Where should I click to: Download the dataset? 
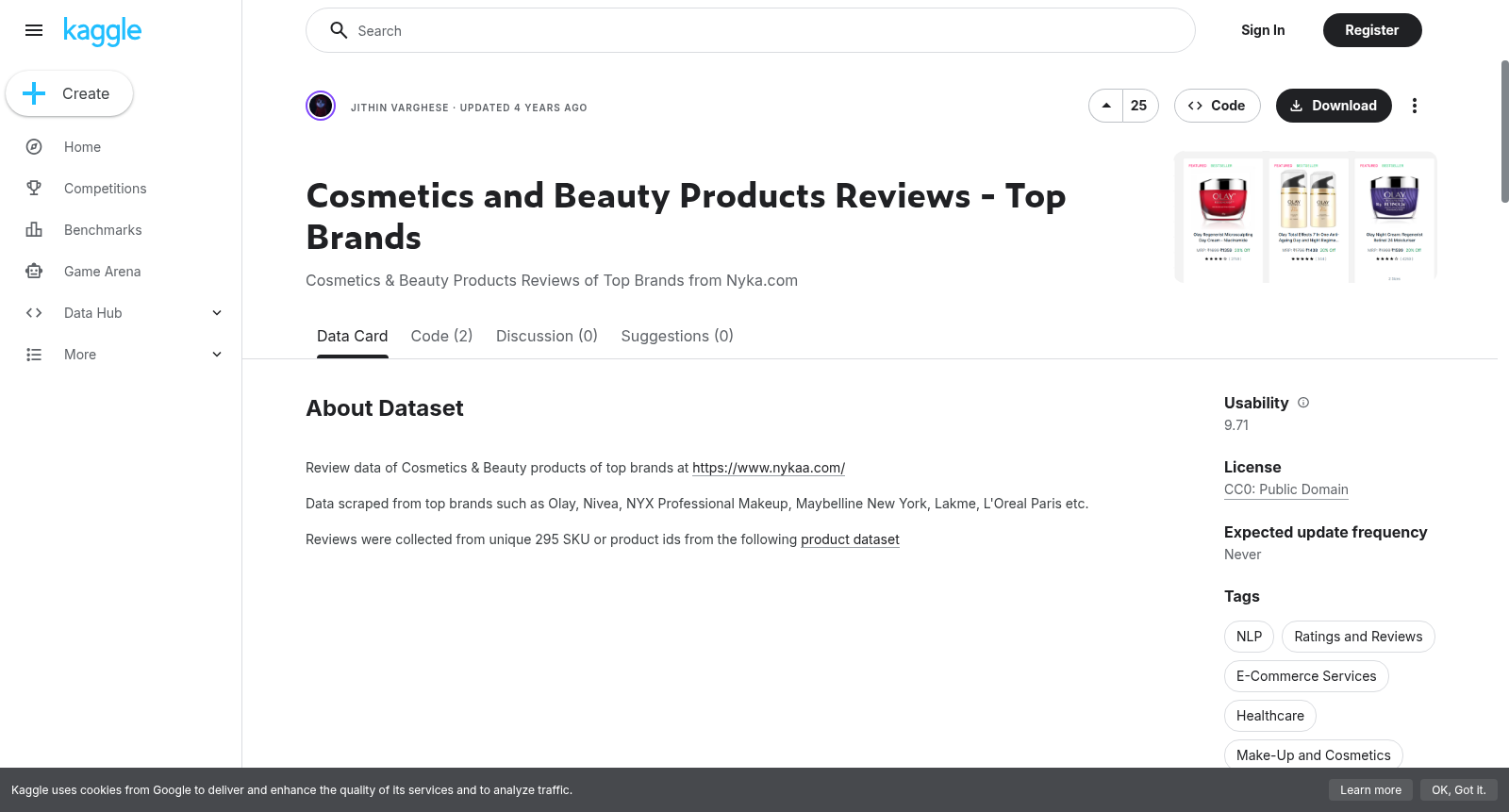(x=1334, y=106)
